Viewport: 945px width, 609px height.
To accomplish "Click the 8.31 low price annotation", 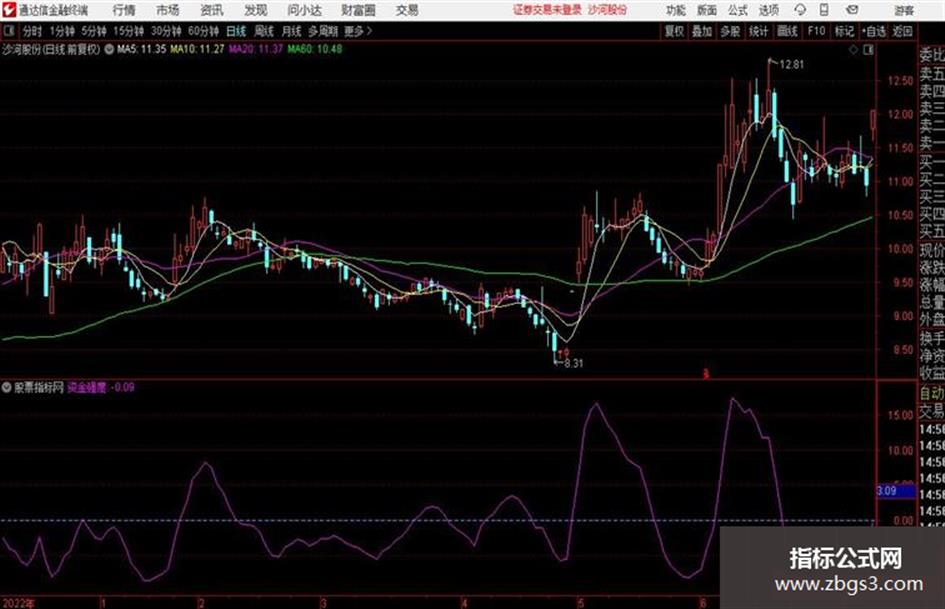I will (574, 363).
